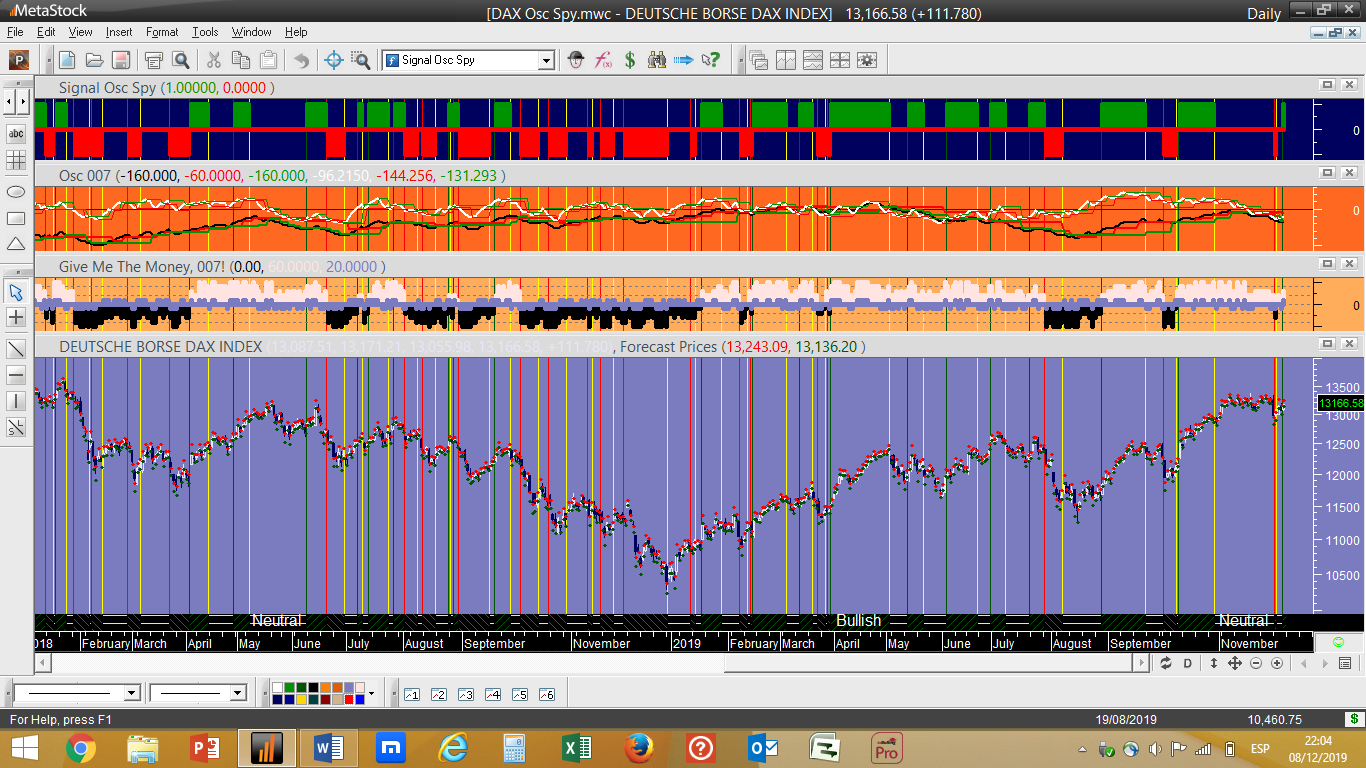Switch to chart layout 3

pos(465,694)
